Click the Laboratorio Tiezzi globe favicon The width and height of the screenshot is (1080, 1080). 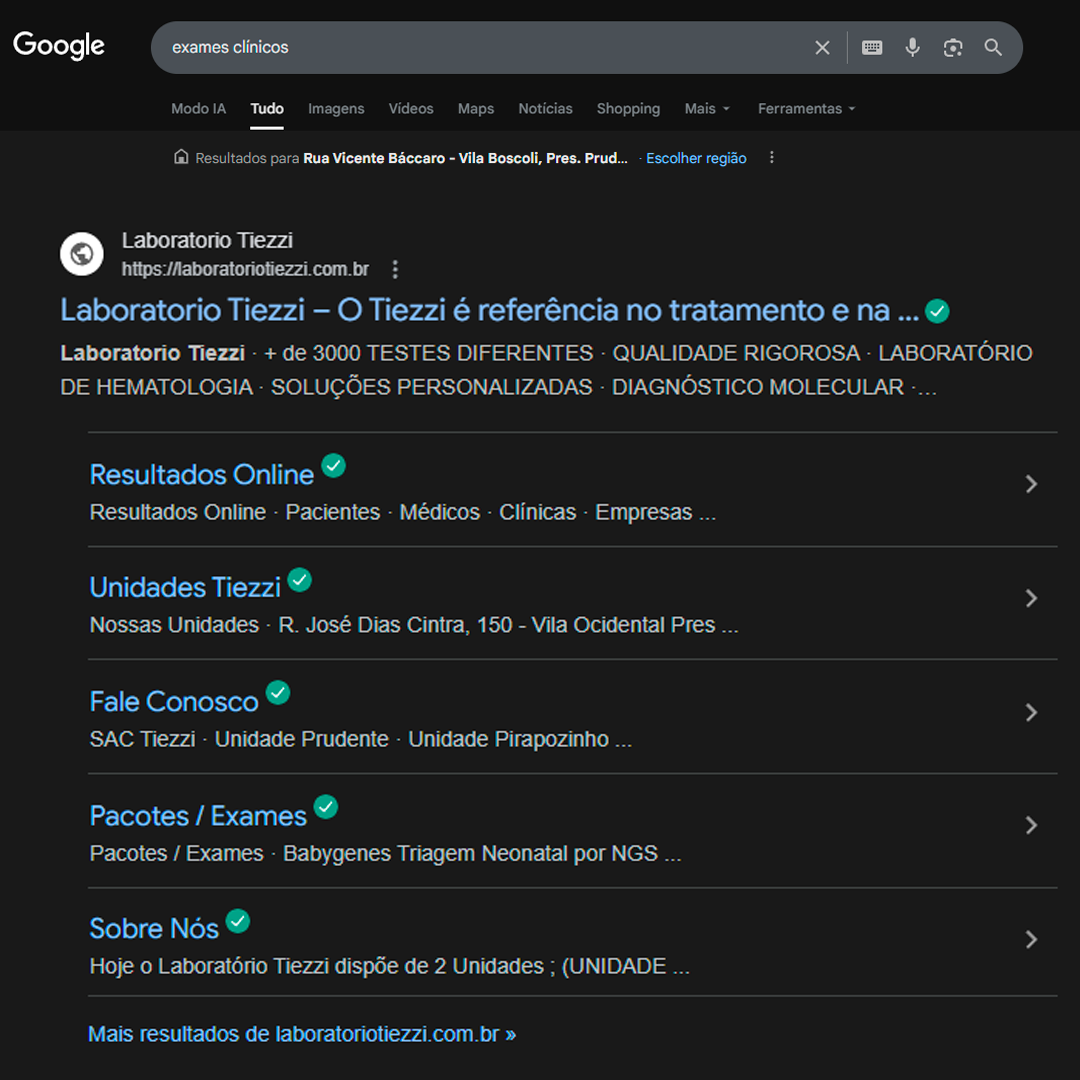click(82, 254)
